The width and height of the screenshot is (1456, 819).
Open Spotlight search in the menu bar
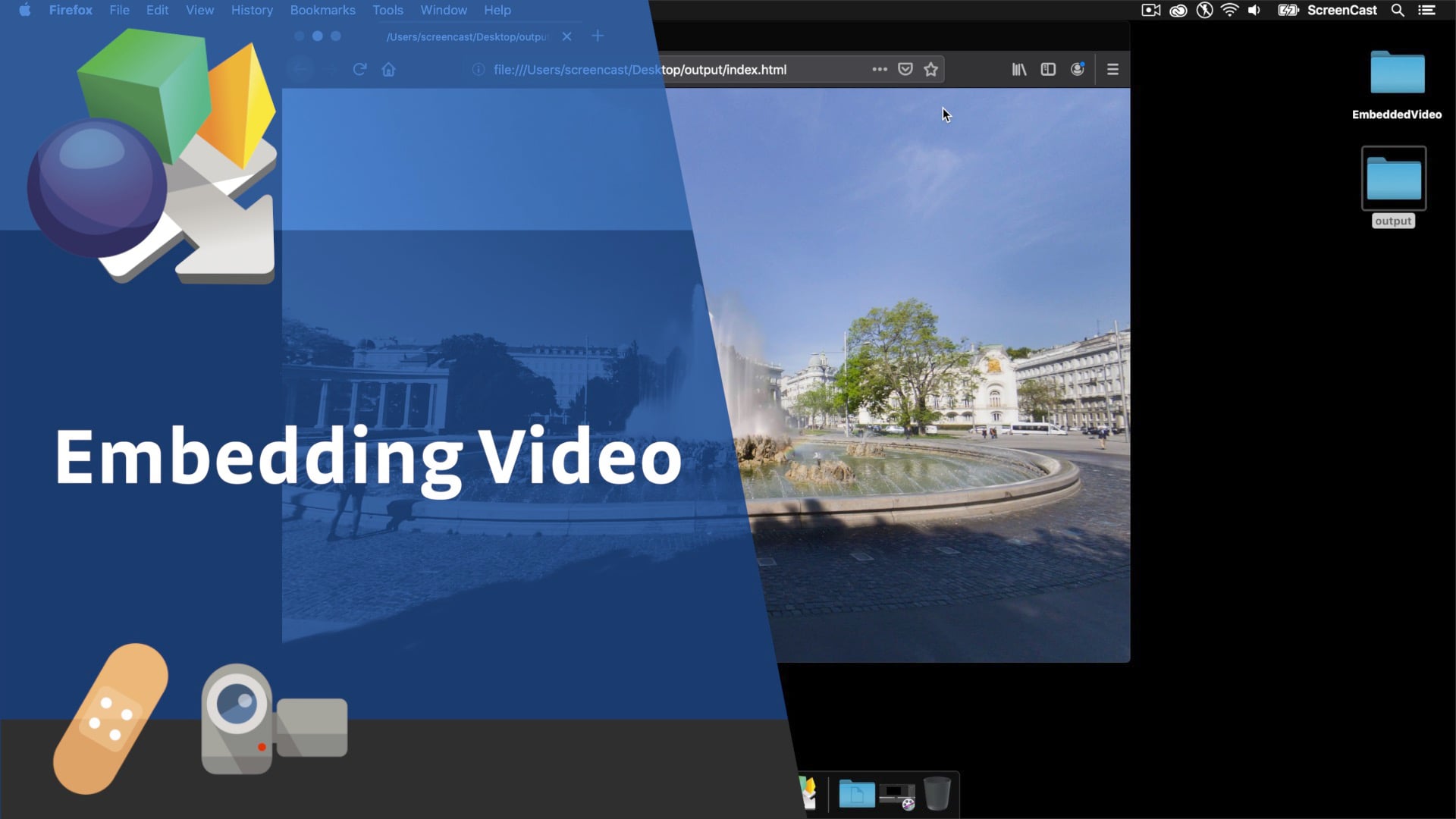tap(1398, 10)
